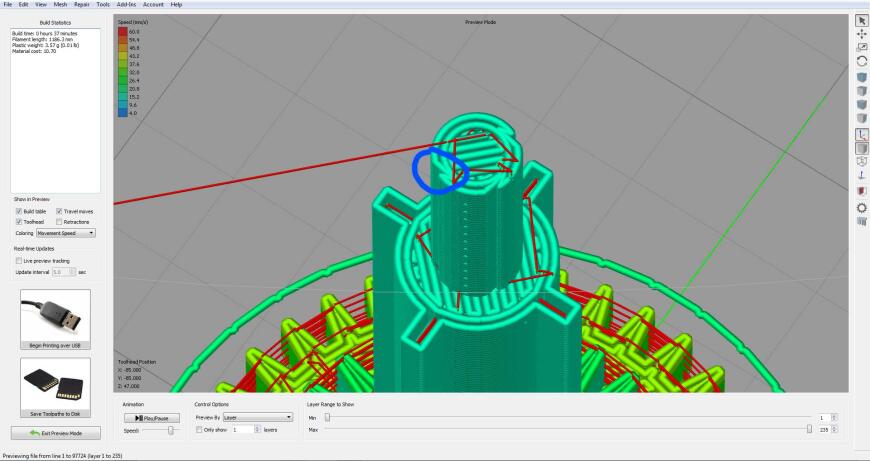
Task: Open the View menu
Action: 41,4
